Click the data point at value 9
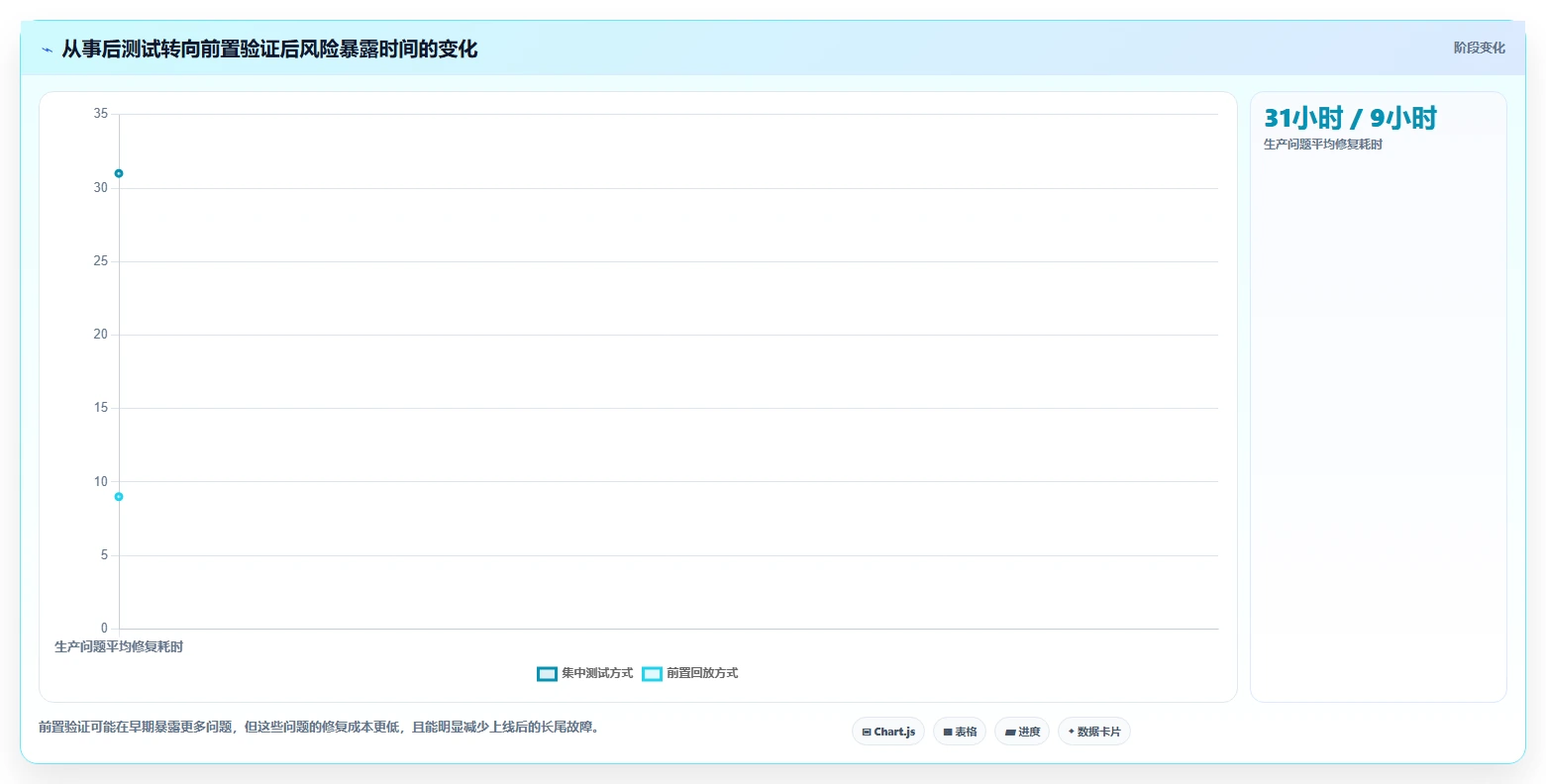 (x=119, y=497)
